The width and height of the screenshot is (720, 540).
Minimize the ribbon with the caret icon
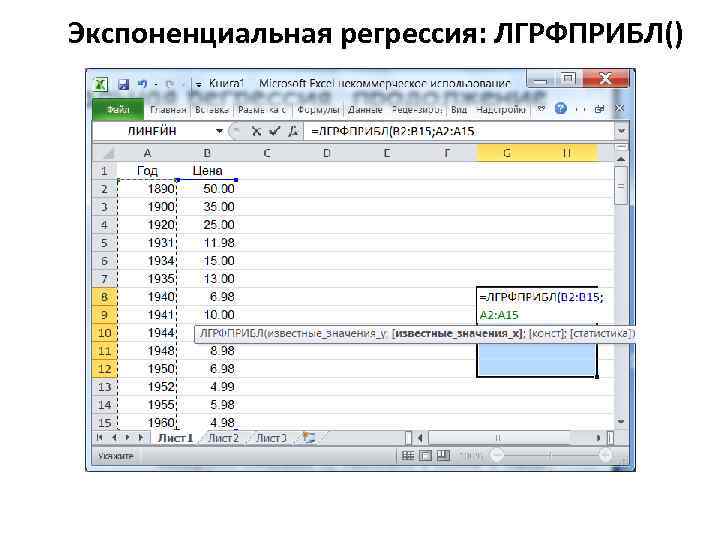(541, 109)
